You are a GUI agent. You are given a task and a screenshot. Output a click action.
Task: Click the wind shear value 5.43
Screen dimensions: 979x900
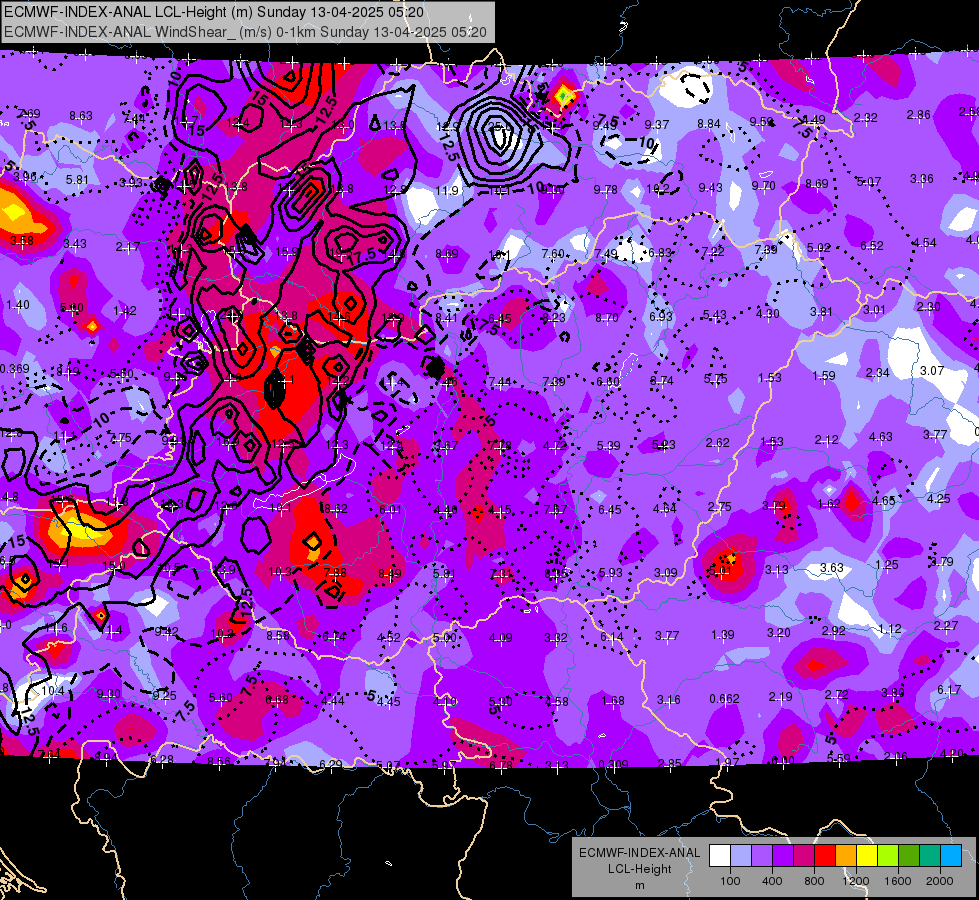click(715, 315)
